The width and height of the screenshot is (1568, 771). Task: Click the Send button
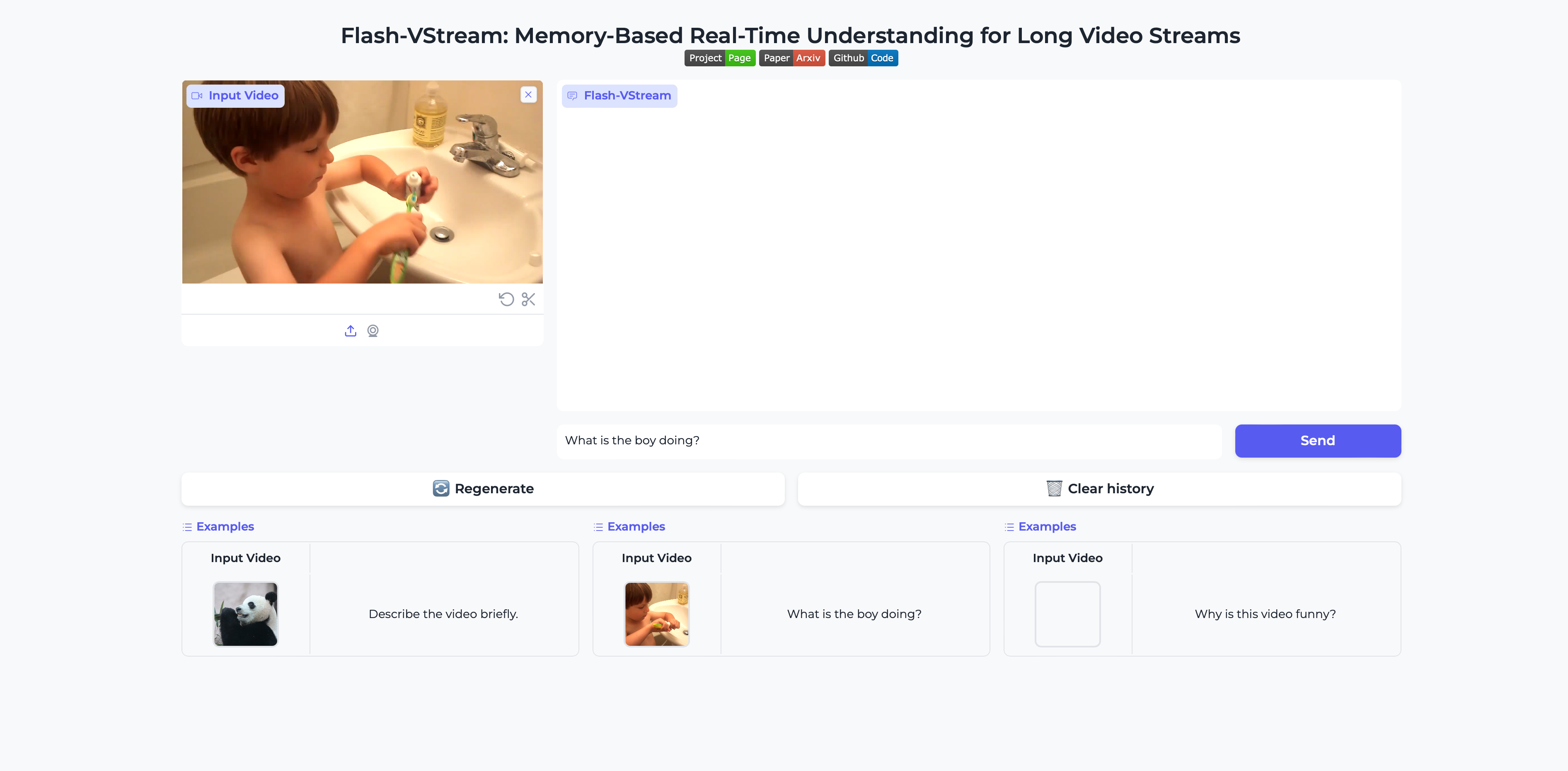1318,441
